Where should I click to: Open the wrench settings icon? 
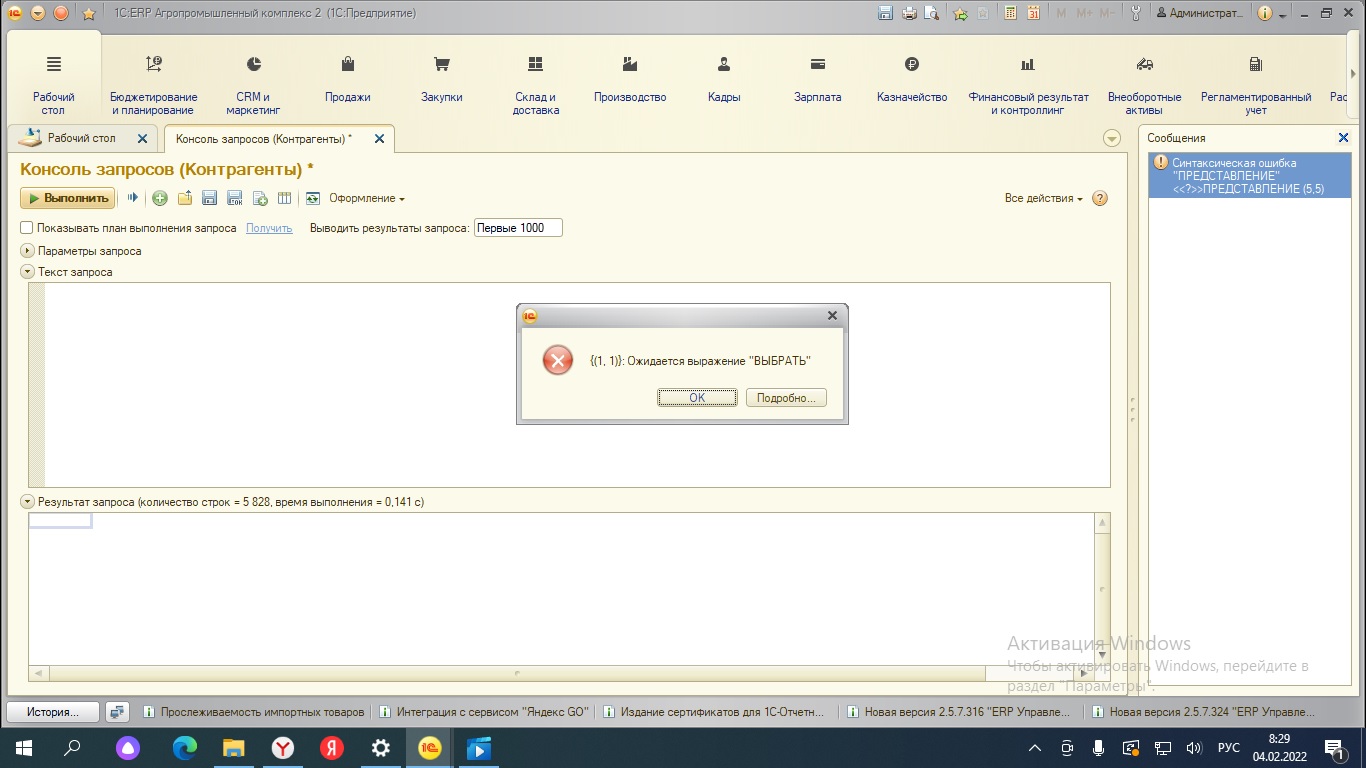coord(1136,13)
